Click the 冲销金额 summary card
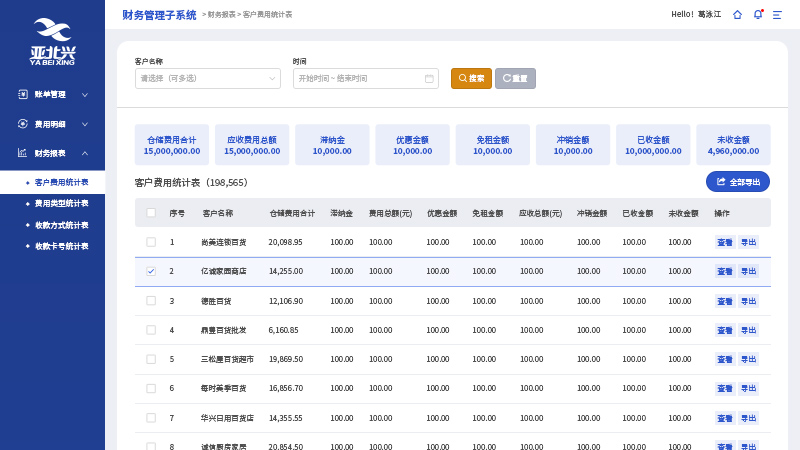Screen dimensions: 800x450 click(x=573, y=145)
